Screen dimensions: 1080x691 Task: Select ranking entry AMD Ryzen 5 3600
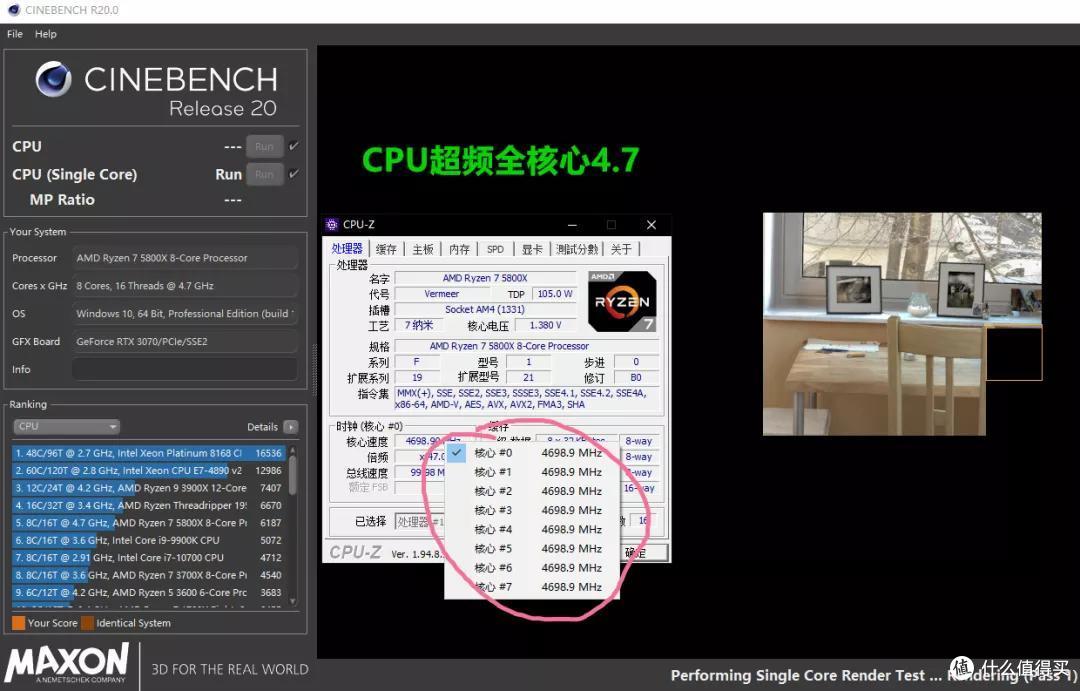coord(149,592)
